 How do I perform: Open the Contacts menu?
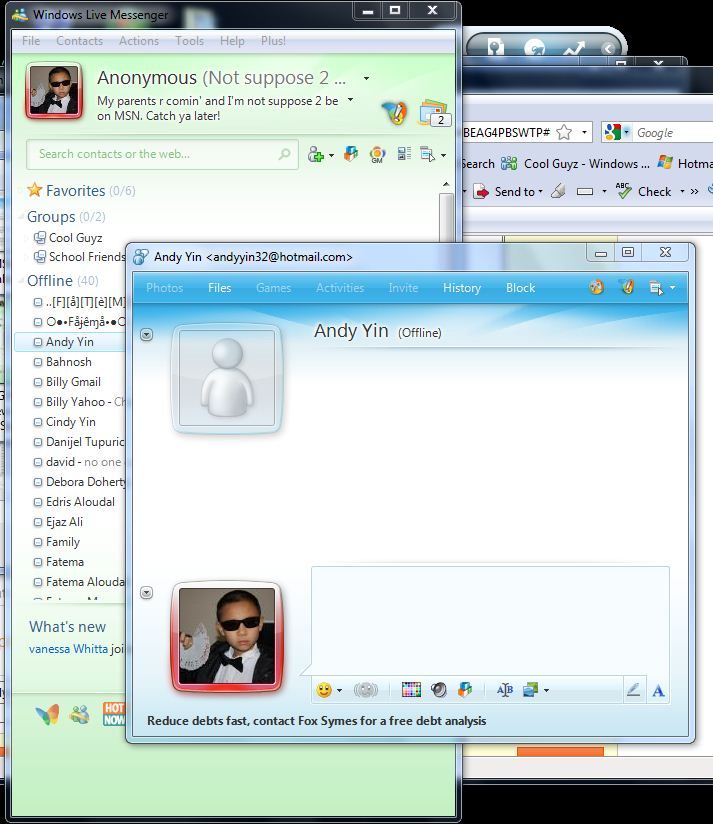pyautogui.click(x=79, y=41)
